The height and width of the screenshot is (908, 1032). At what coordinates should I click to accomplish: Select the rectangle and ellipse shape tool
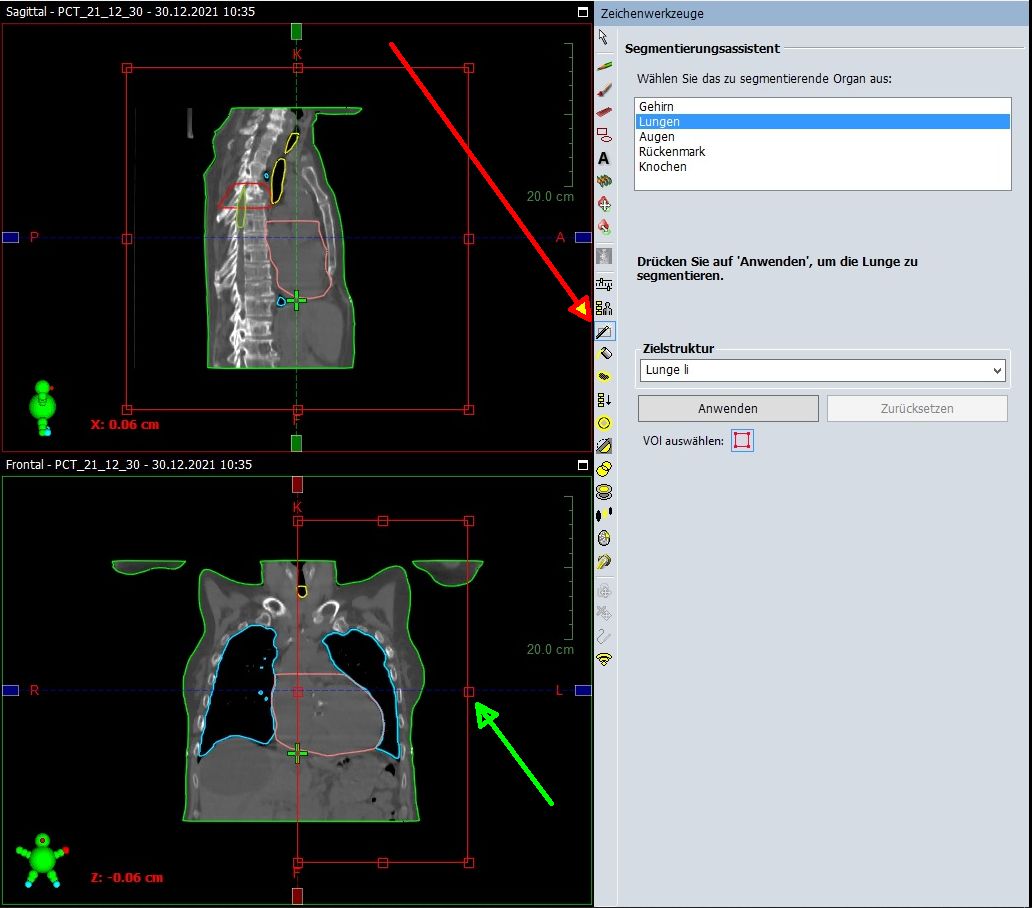(604, 134)
